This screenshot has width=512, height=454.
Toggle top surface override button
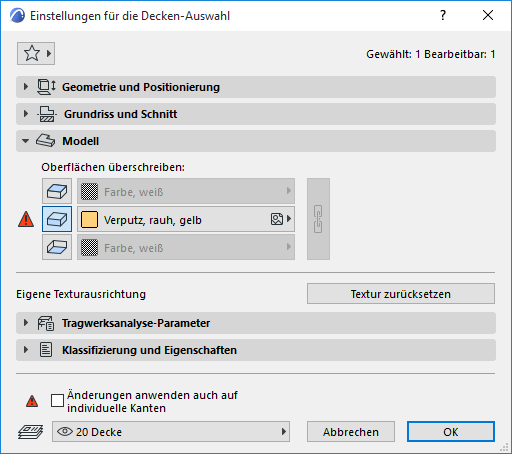57,191
